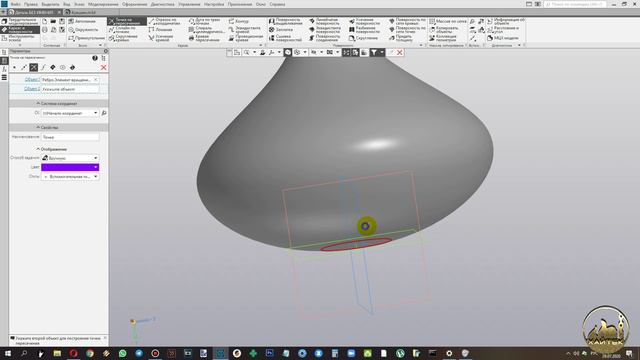Viewport: 640px width, 360px height.
Task: Open the Моделирование menu
Action: coord(103,4)
